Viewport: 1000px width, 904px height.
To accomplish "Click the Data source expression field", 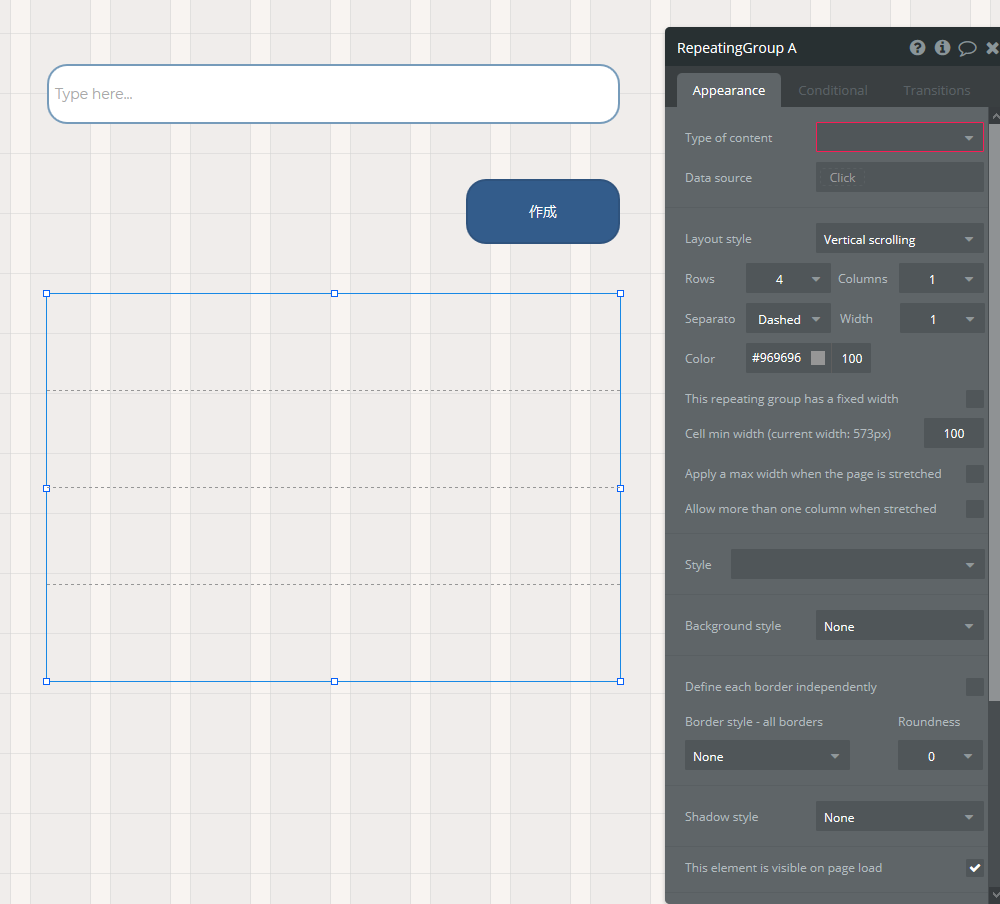I will click(899, 177).
